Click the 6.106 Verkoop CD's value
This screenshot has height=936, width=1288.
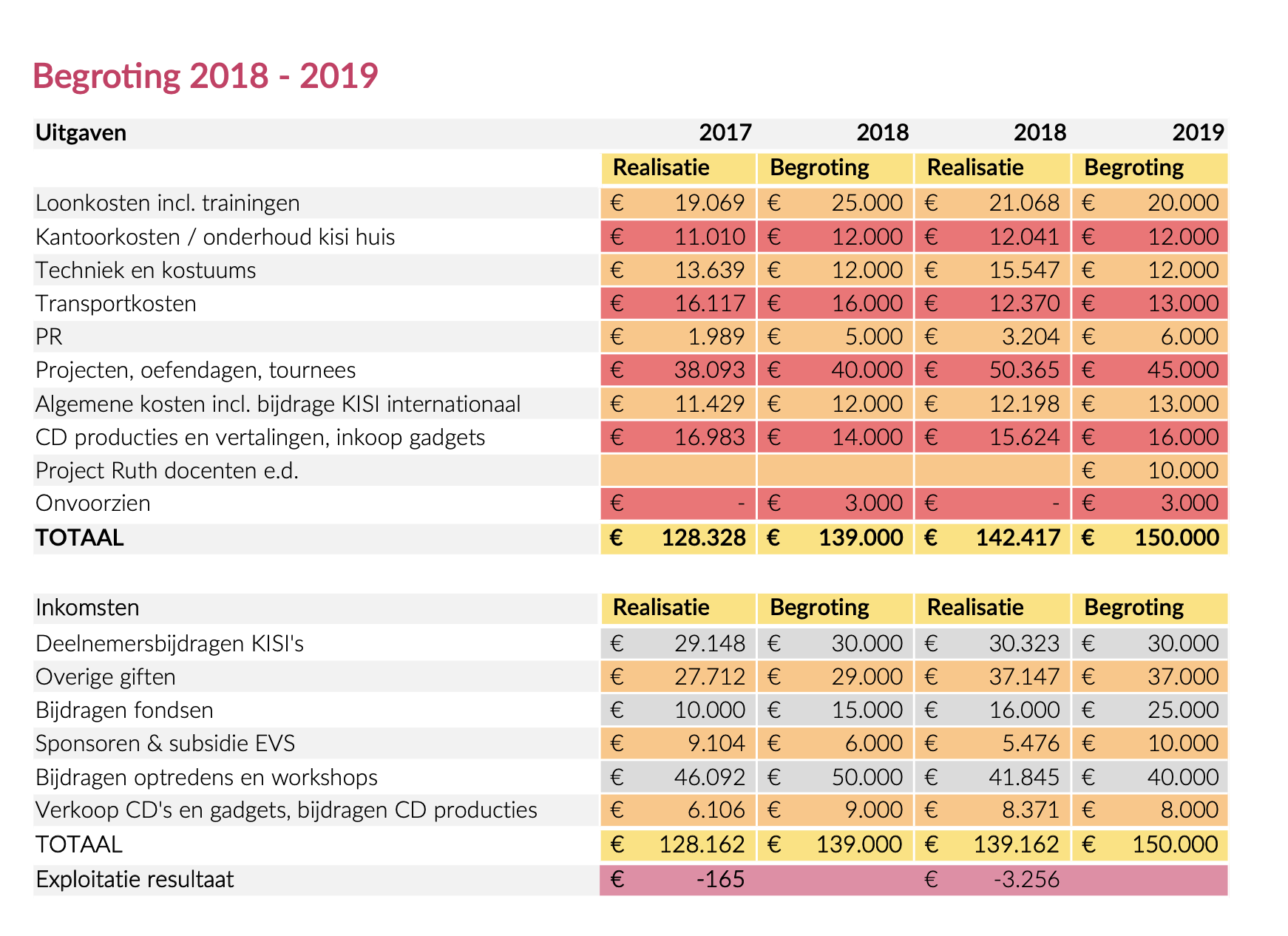click(x=716, y=810)
